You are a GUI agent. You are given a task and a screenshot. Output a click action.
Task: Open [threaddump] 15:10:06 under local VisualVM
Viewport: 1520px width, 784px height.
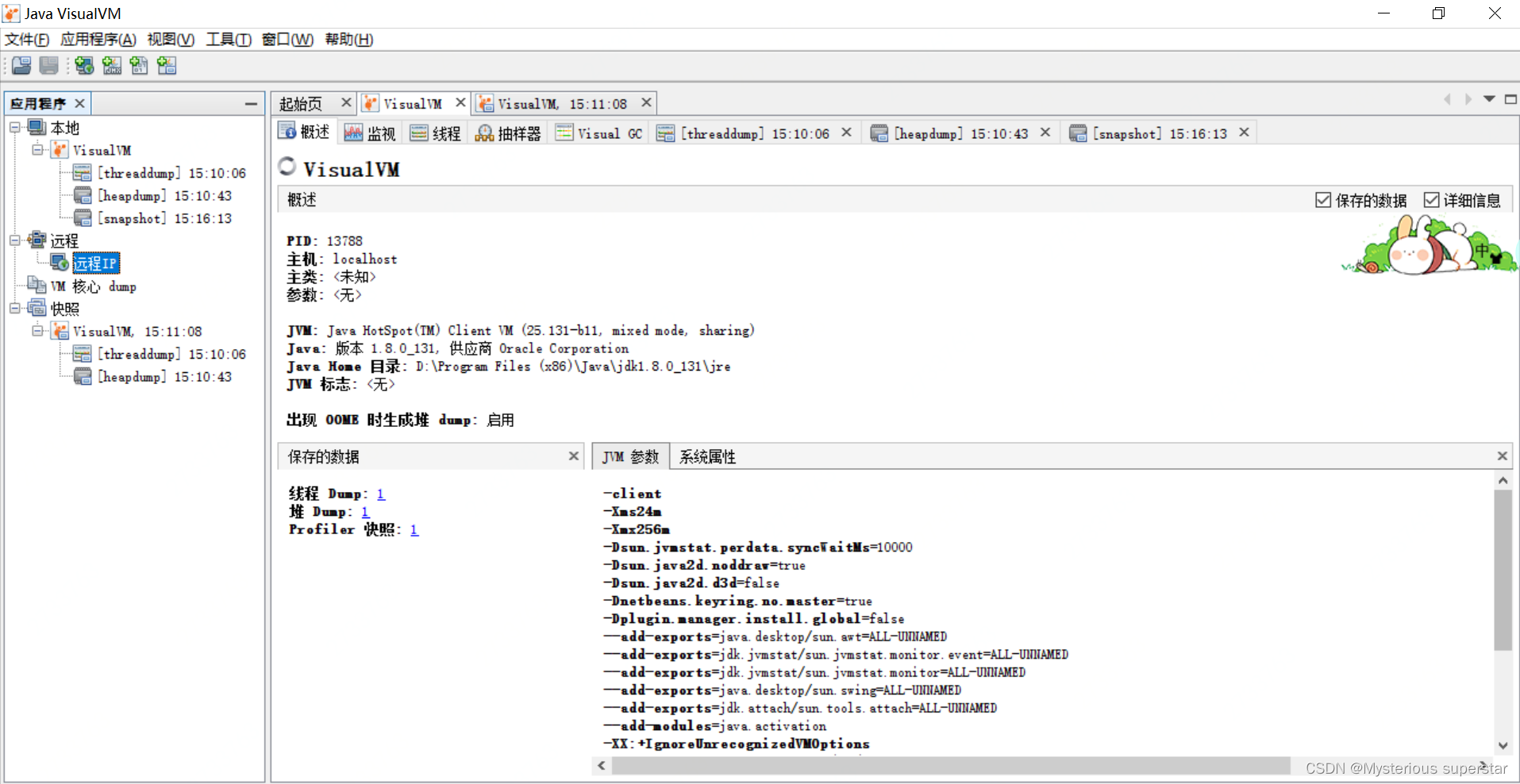coord(171,173)
